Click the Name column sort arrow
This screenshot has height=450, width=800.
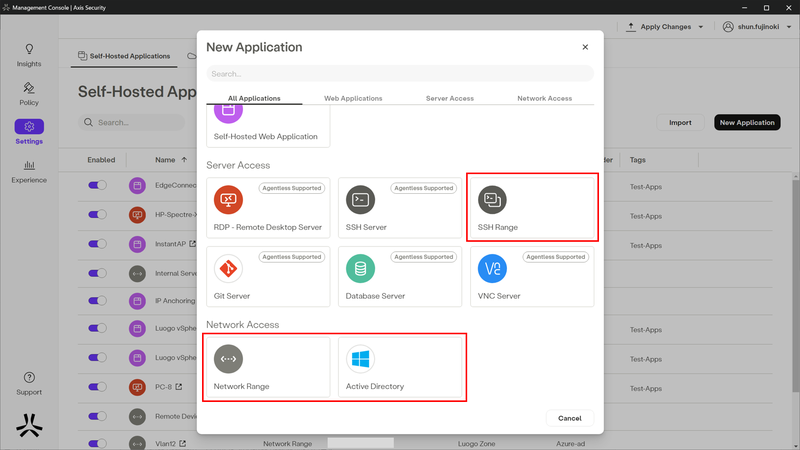[x=184, y=160]
